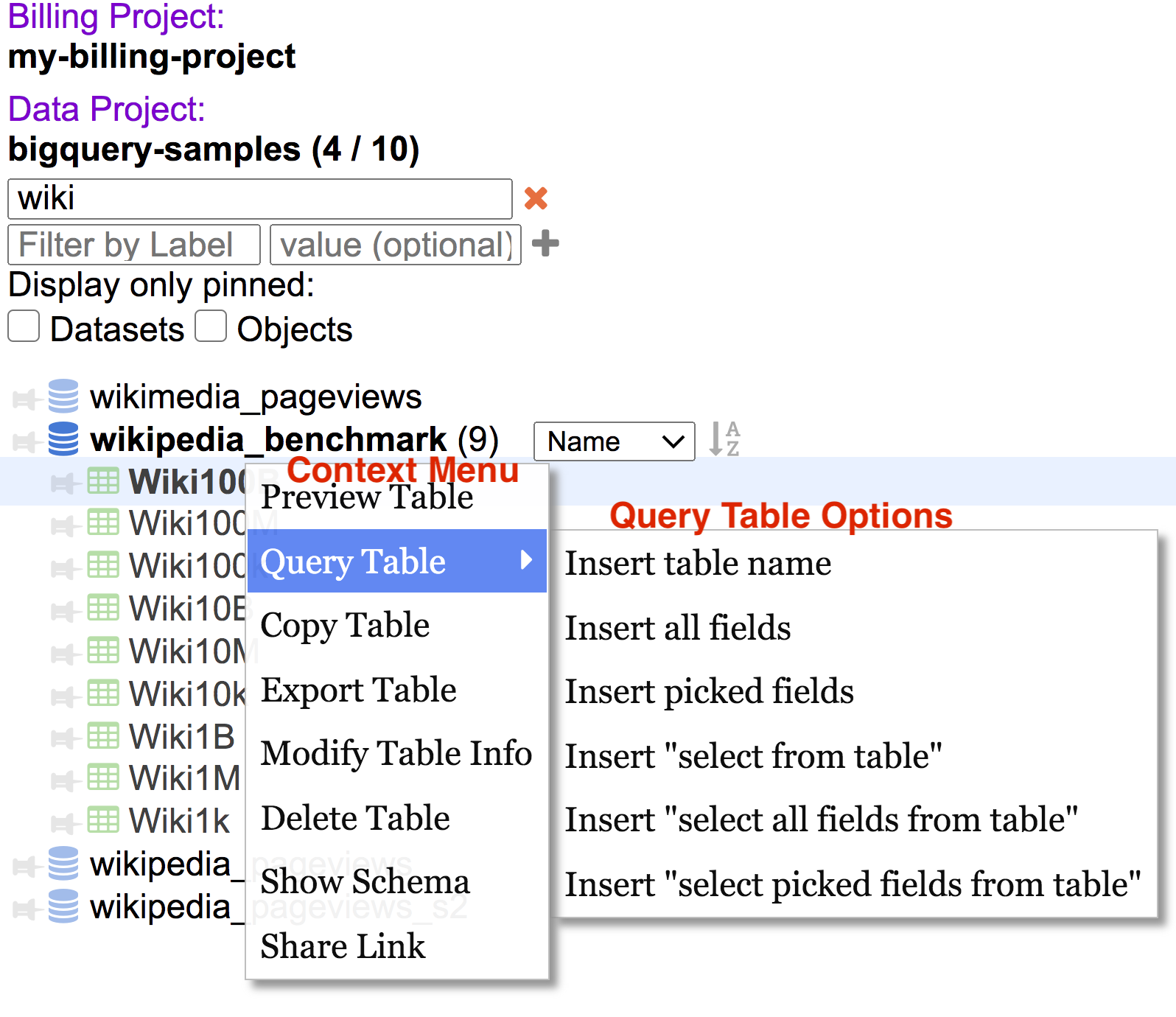Click the wikipedia_benchmark dataset icon
Image resolution: width=1176 pixels, height=1017 pixels.
pyautogui.click(x=63, y=439)
